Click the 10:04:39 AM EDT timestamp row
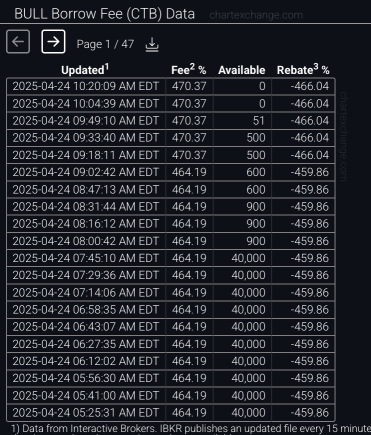 pos(171,104)
